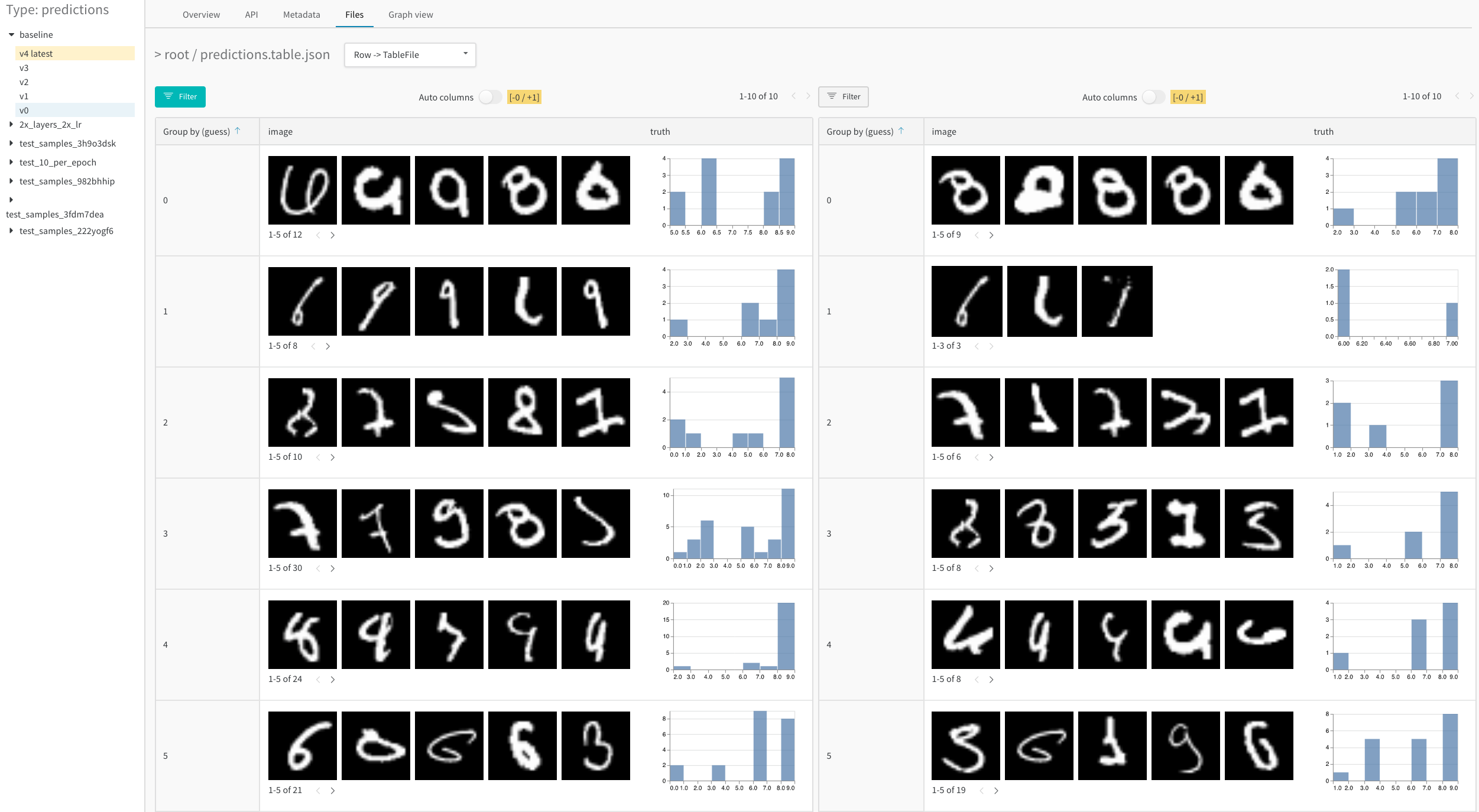
Task: Click the teal Filter button
Action: pyautogui.click(x=180, y=97)
